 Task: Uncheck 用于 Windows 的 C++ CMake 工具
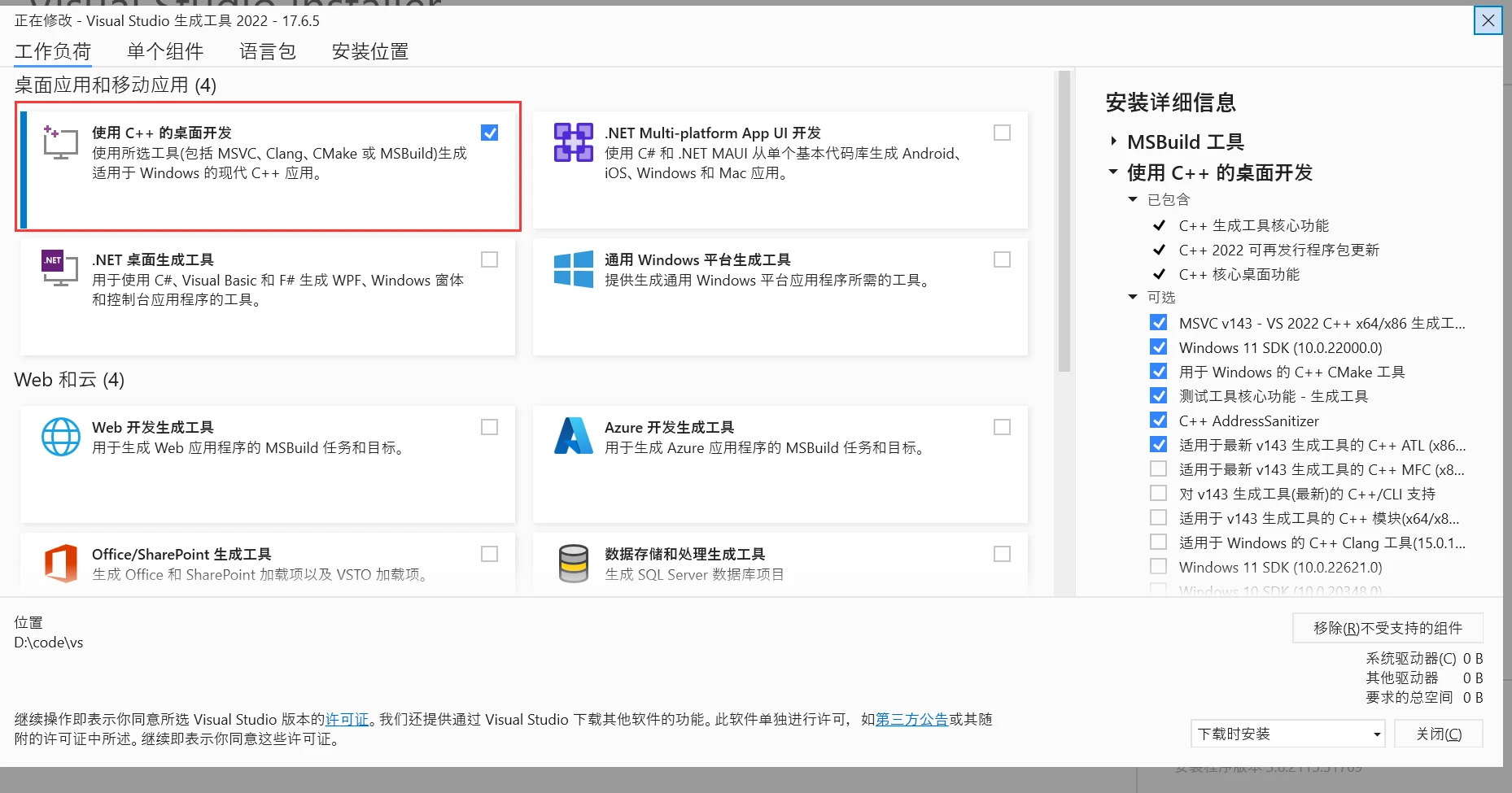(x=1158, y=372)
